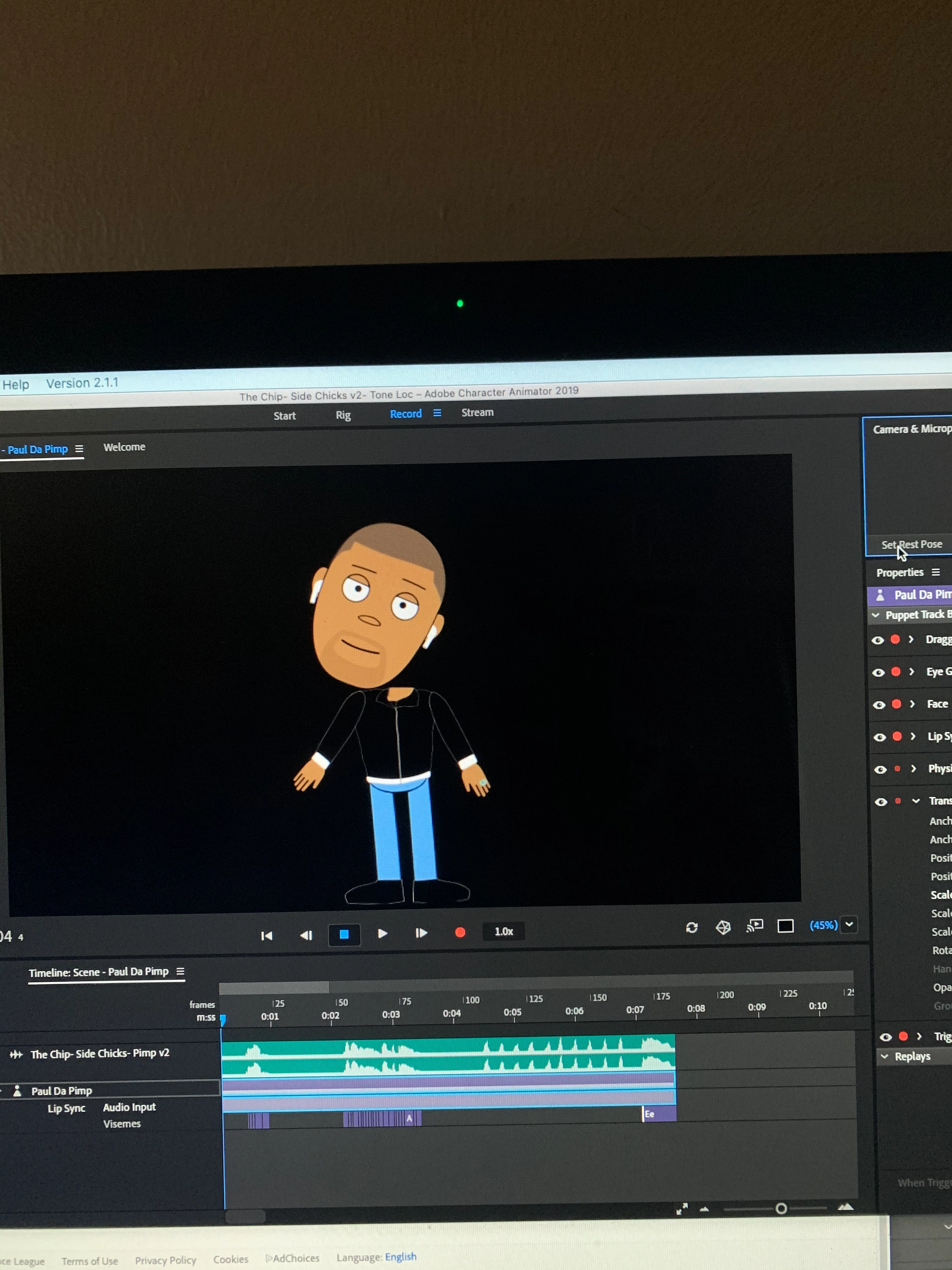Screen dimensions: 952x1270
Task: Expand the Eye Gaze behavior
Action: click(912, 672)
